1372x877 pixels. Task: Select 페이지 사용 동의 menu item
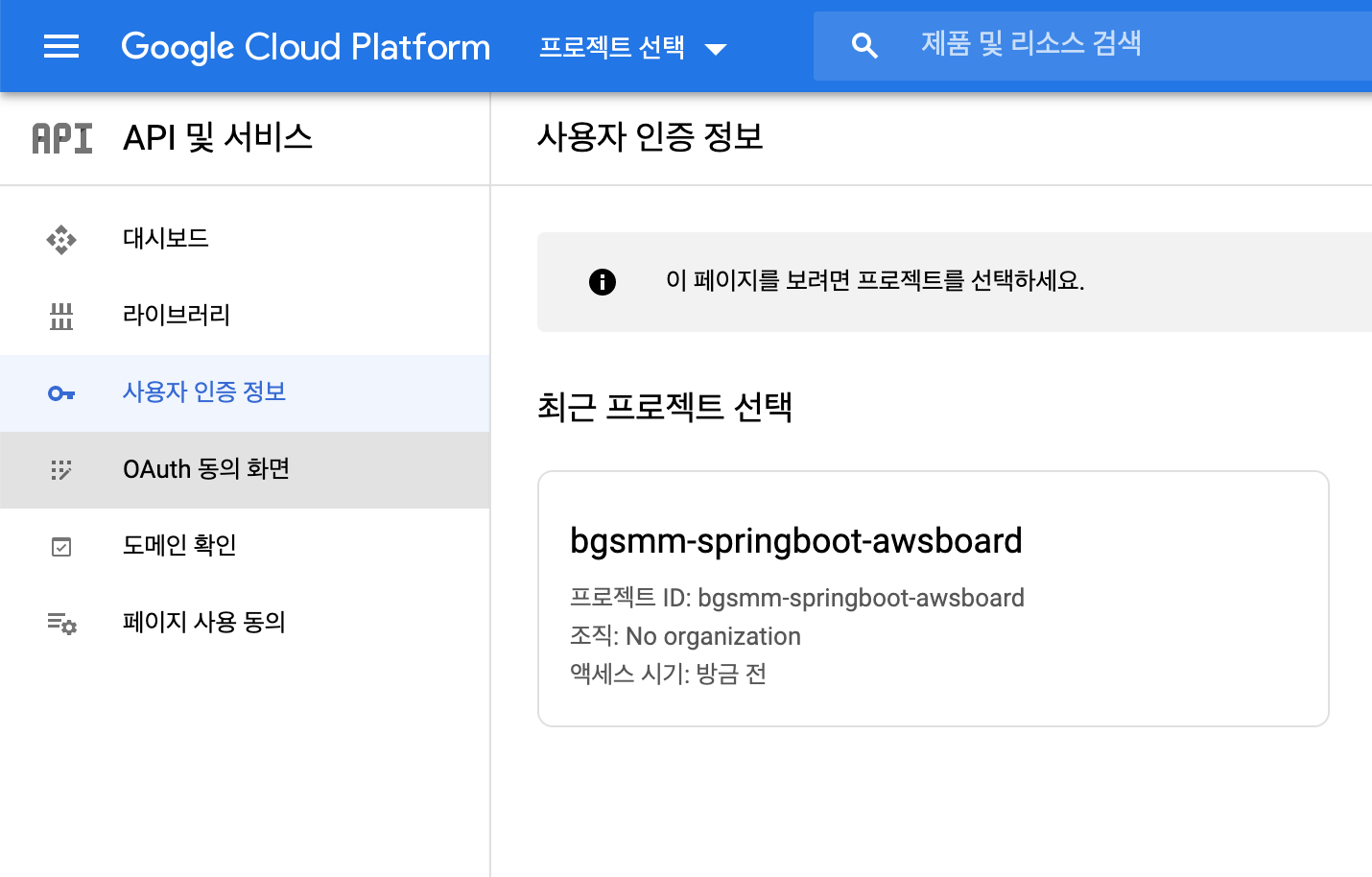click(204, 622)
